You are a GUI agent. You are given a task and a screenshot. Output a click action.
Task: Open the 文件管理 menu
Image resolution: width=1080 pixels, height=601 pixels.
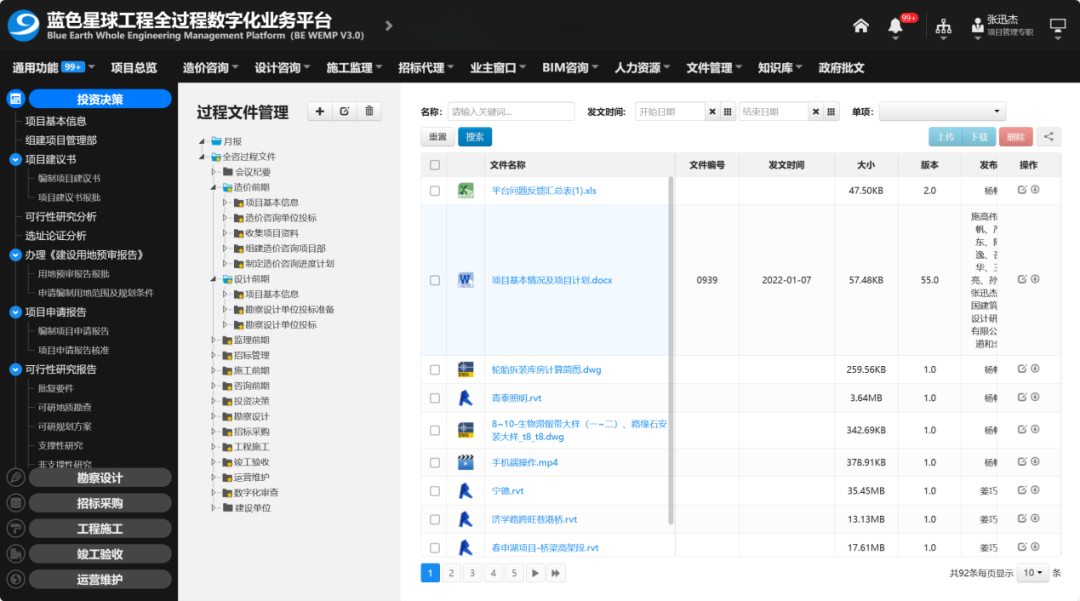[x=714, y=68]
